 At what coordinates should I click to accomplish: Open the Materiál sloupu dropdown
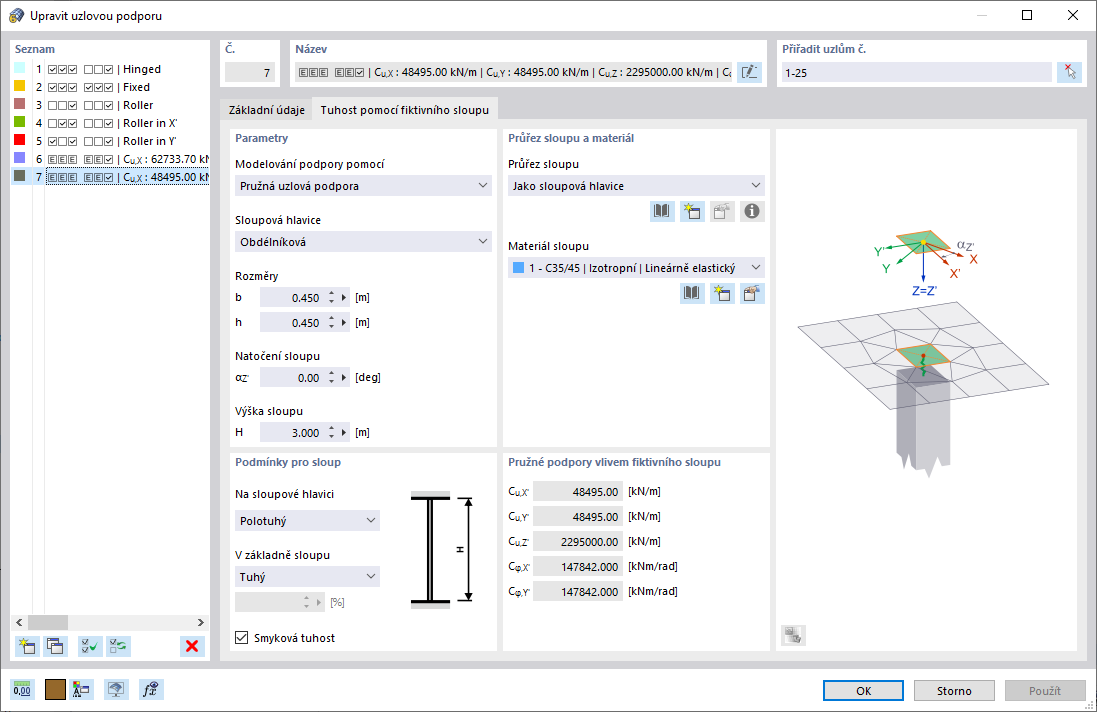pyautogui.click(x=636, y=268)
